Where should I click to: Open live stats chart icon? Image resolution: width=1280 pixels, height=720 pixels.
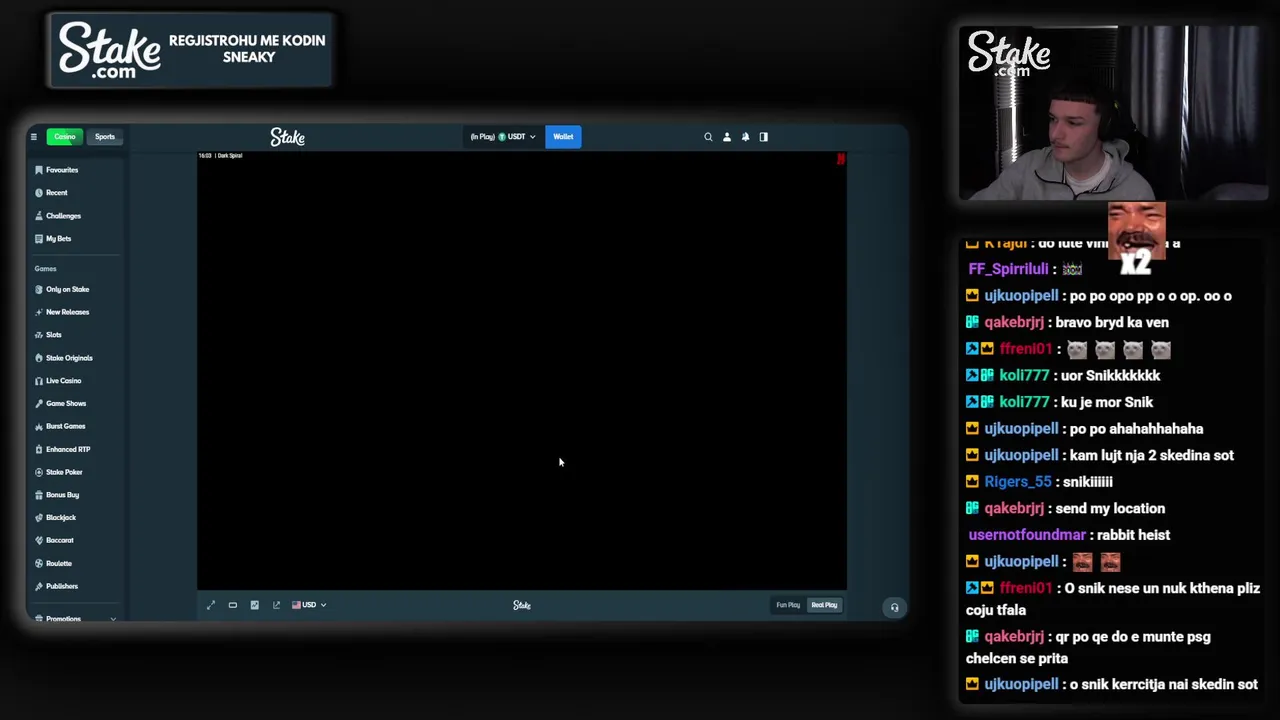255,605
